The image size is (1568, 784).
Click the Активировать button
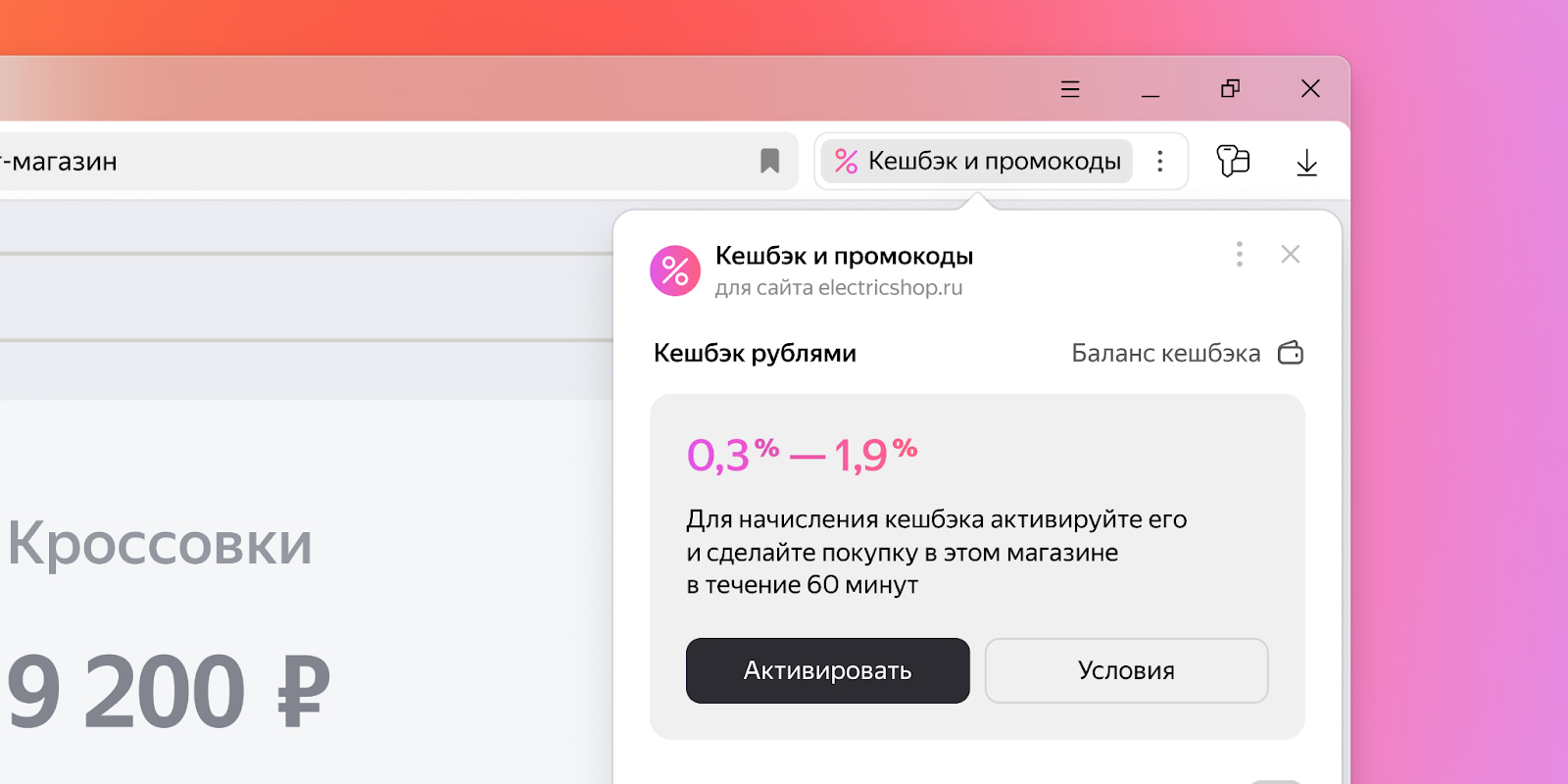(828, 670)
